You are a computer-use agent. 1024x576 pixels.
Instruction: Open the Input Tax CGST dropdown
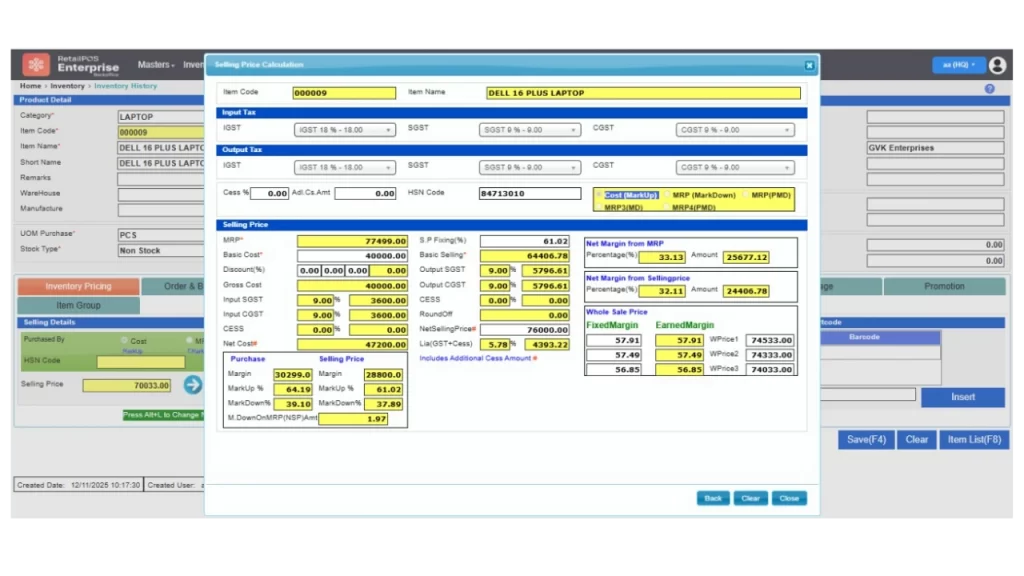[735, 130]
